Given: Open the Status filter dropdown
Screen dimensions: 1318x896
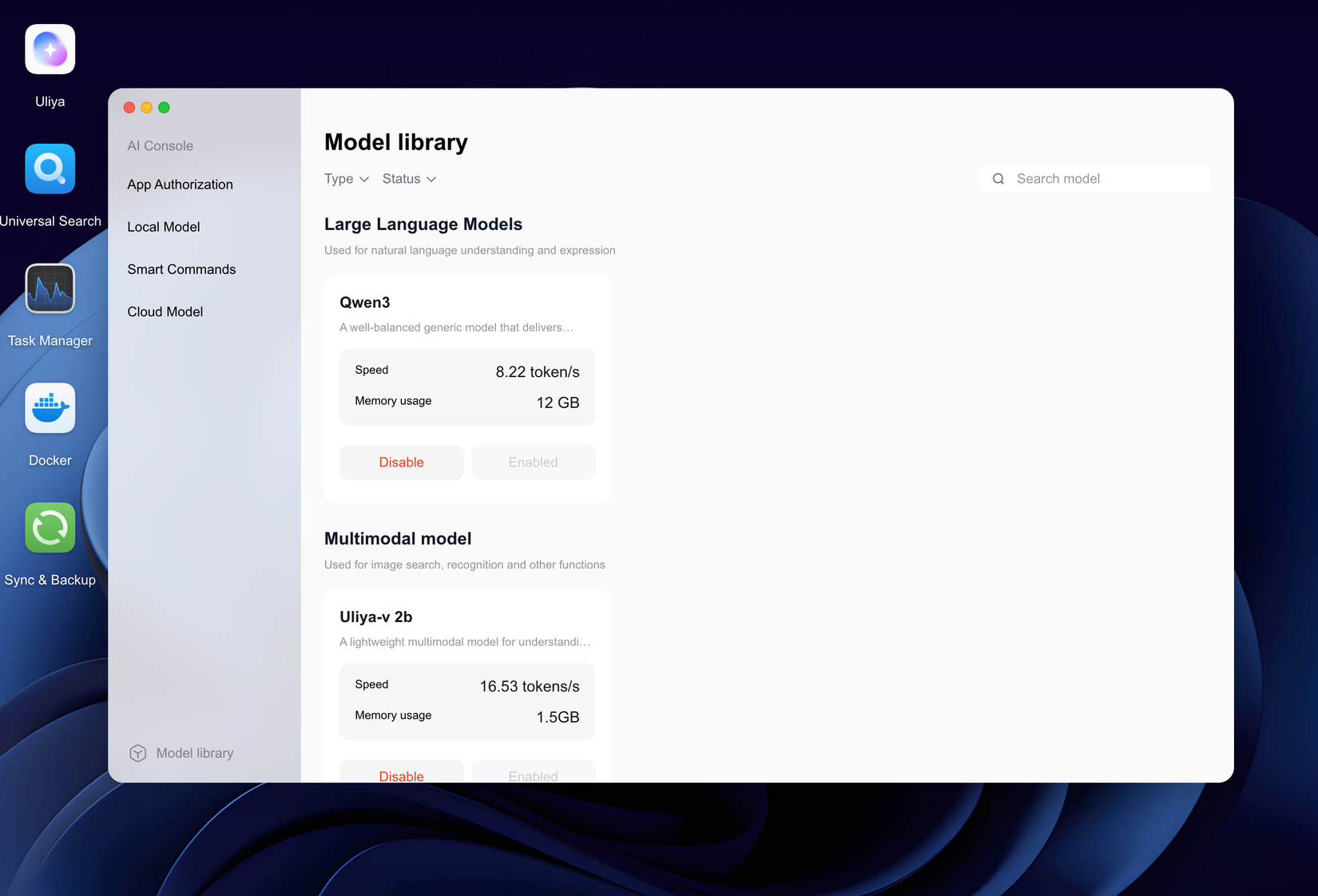Looking at the screenshot, I should (x=408, y=179).
